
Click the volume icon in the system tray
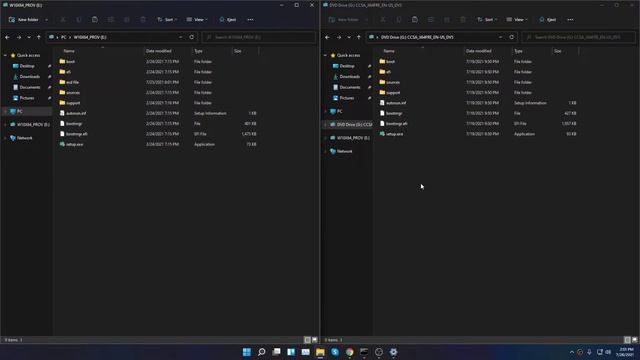click(608, 352)
